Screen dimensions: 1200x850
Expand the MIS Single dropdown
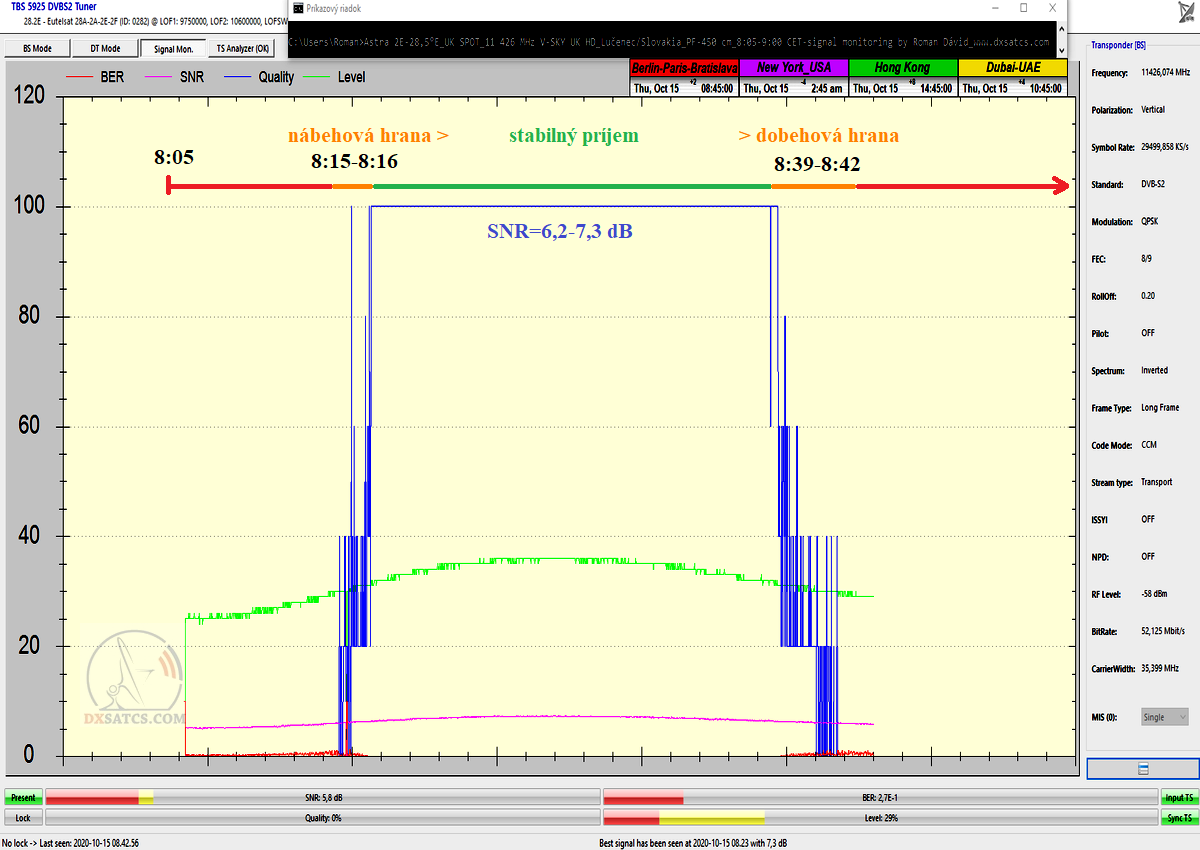[x=1164, y=717]
